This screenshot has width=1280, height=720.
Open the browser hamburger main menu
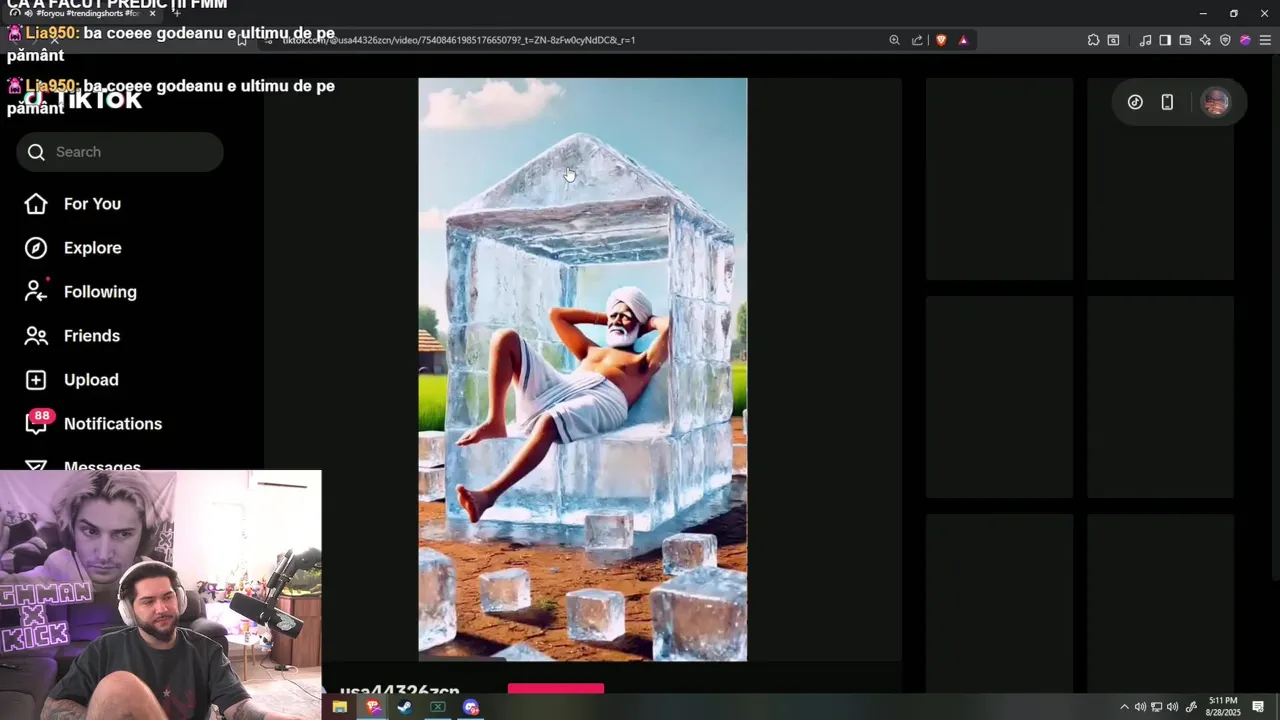click(x=1265, y=40)
